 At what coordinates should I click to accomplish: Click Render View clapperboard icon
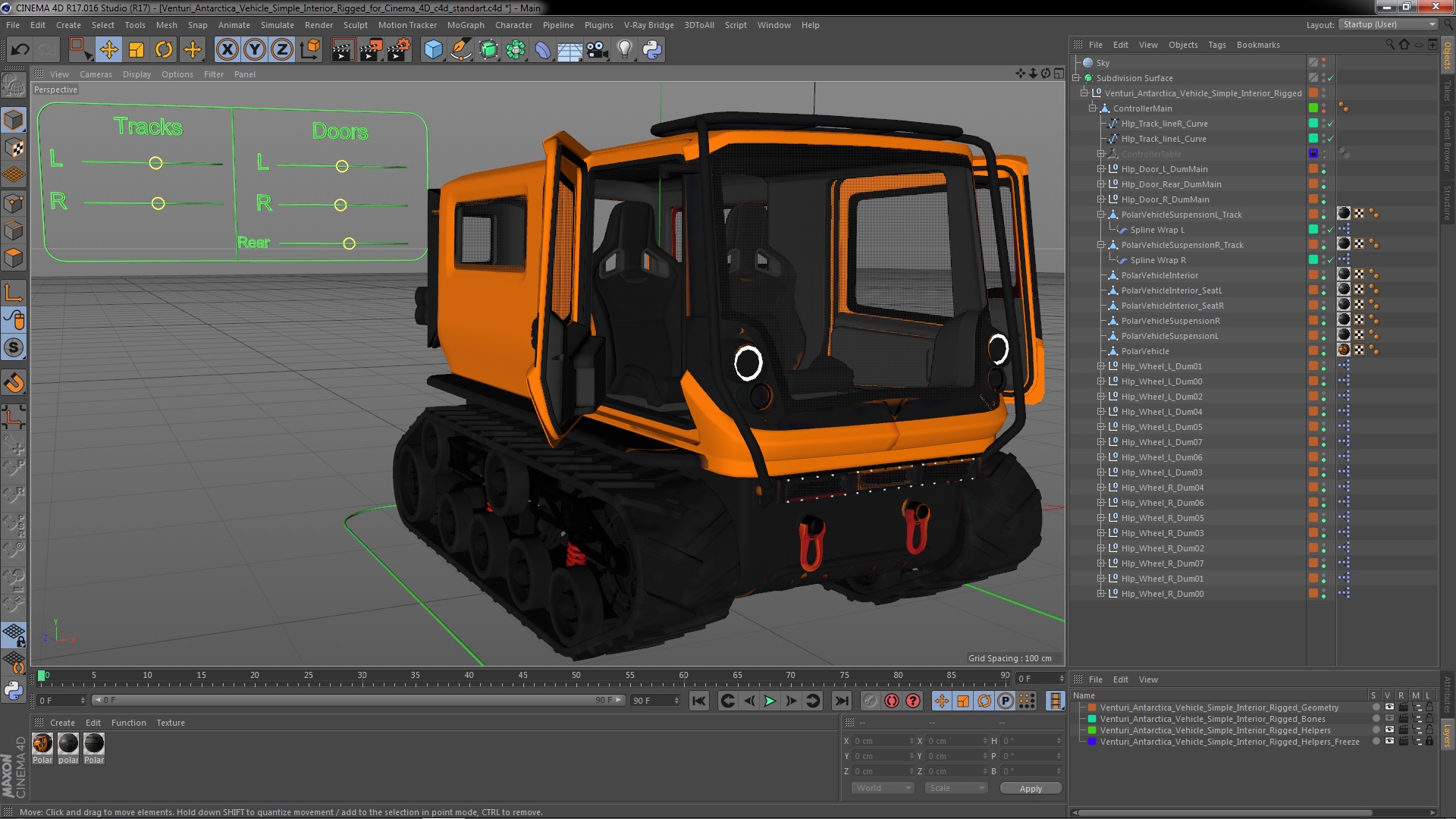[343, 50]
